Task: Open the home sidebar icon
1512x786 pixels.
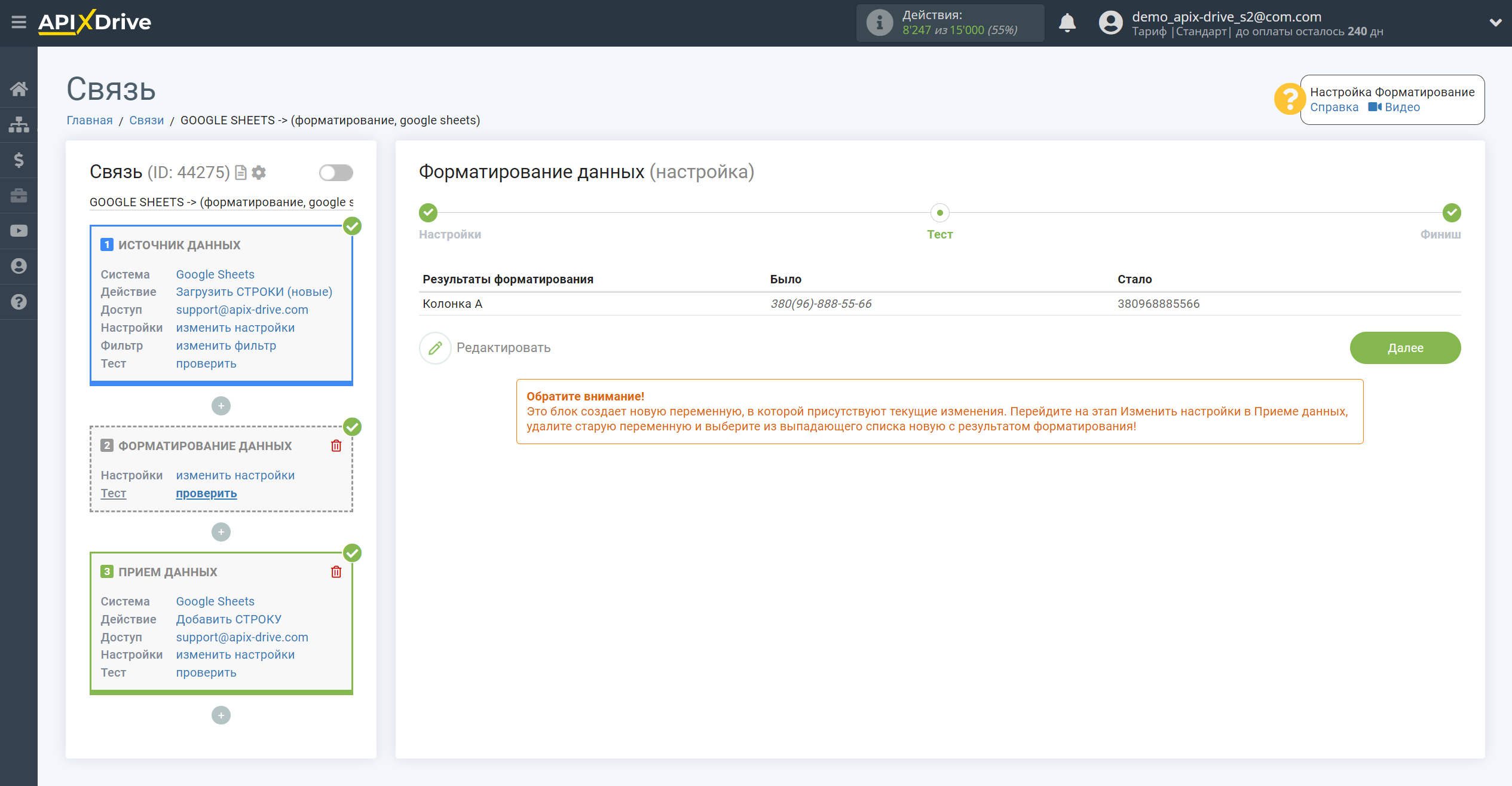Action: point(19,89)
